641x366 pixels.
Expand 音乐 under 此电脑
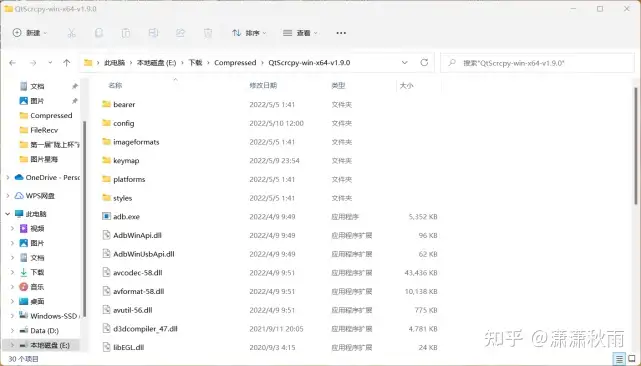(12, 287)
